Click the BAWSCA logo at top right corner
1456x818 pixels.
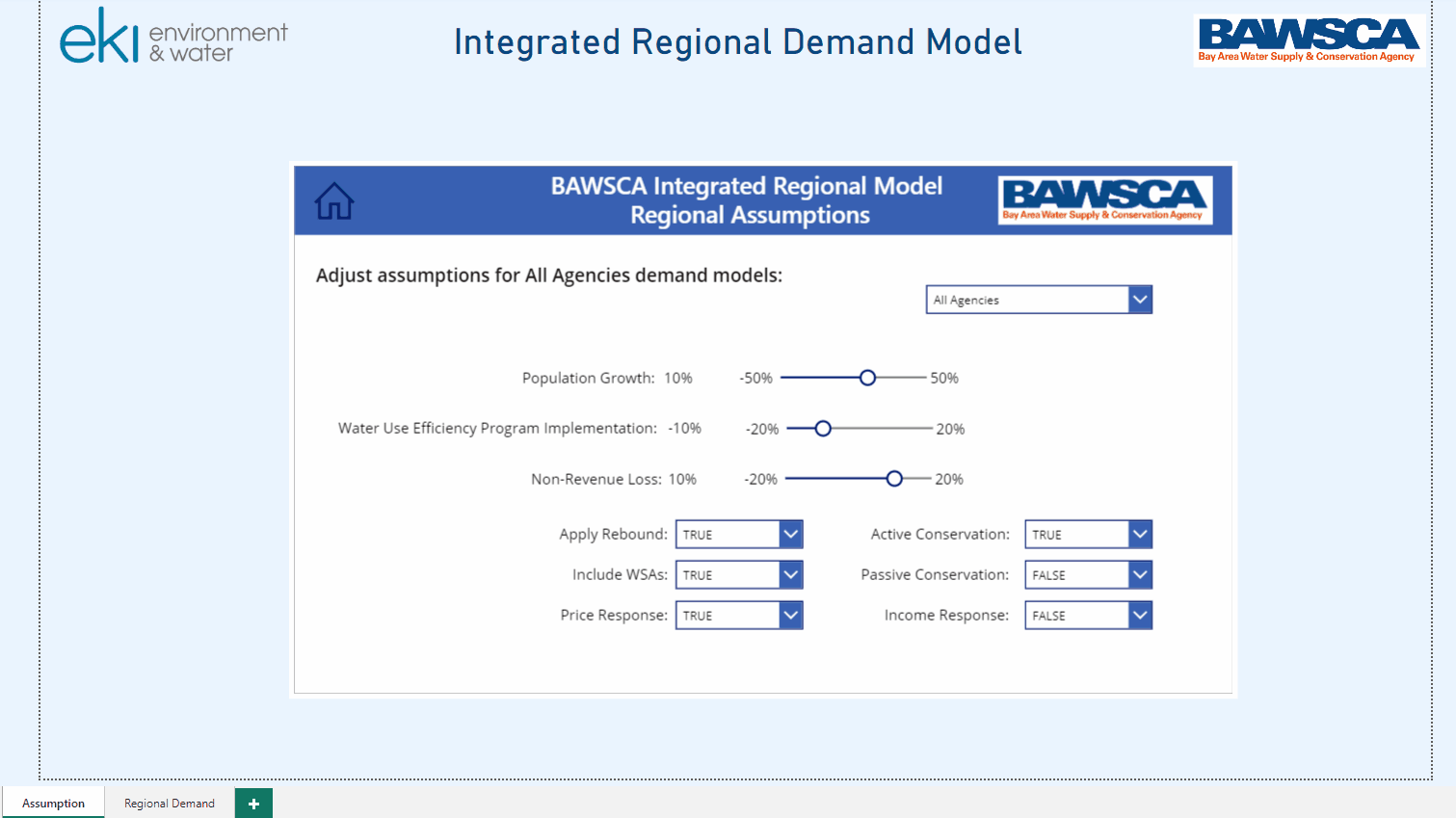click(x=1309, y=40)
